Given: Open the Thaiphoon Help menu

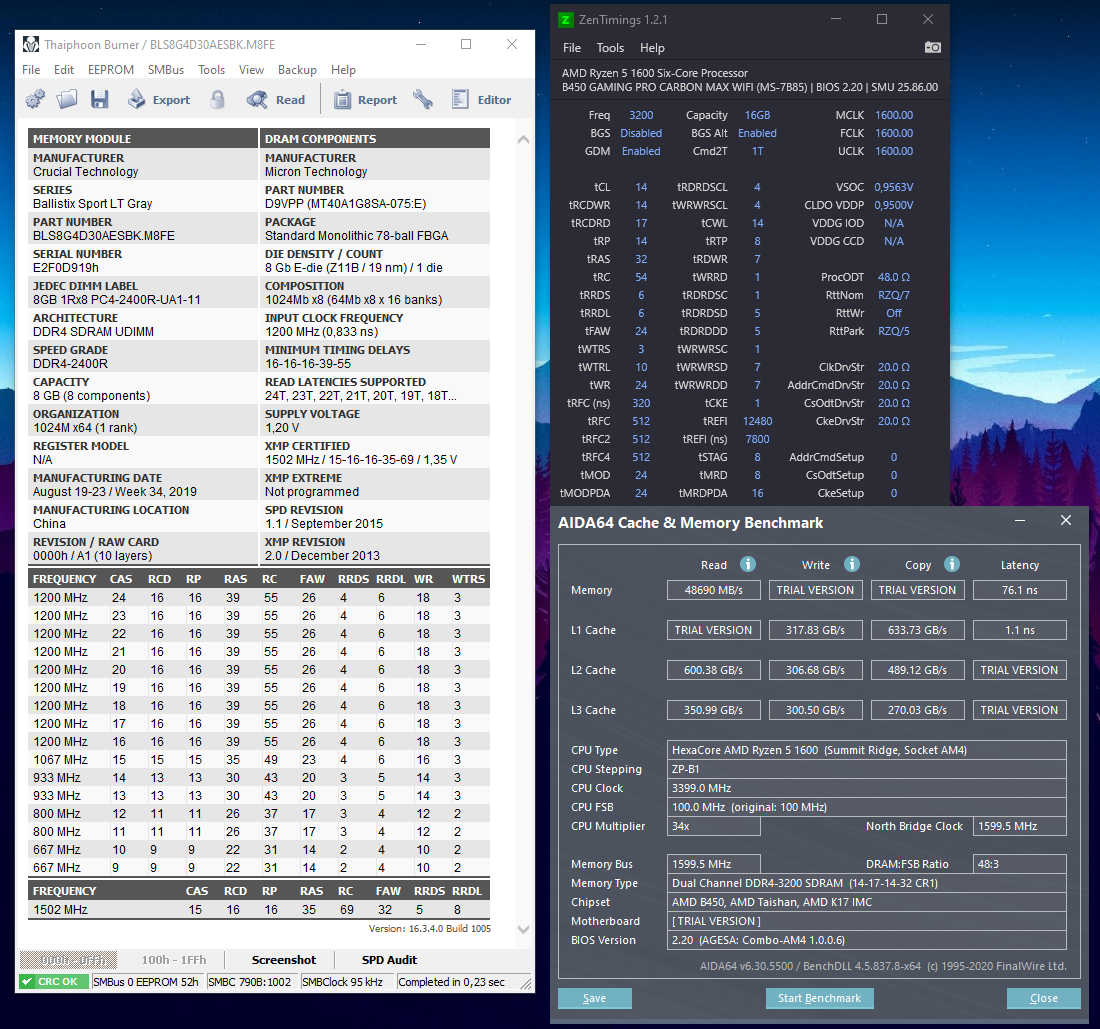Looking at the screenshot, I should tap(343, 69).
